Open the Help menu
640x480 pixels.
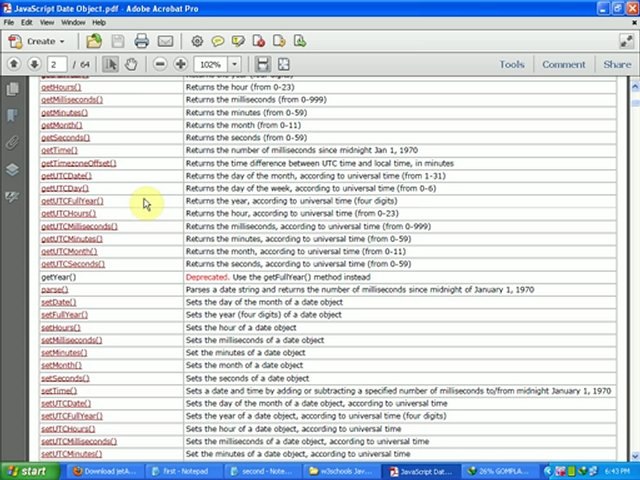coord(99,22)
